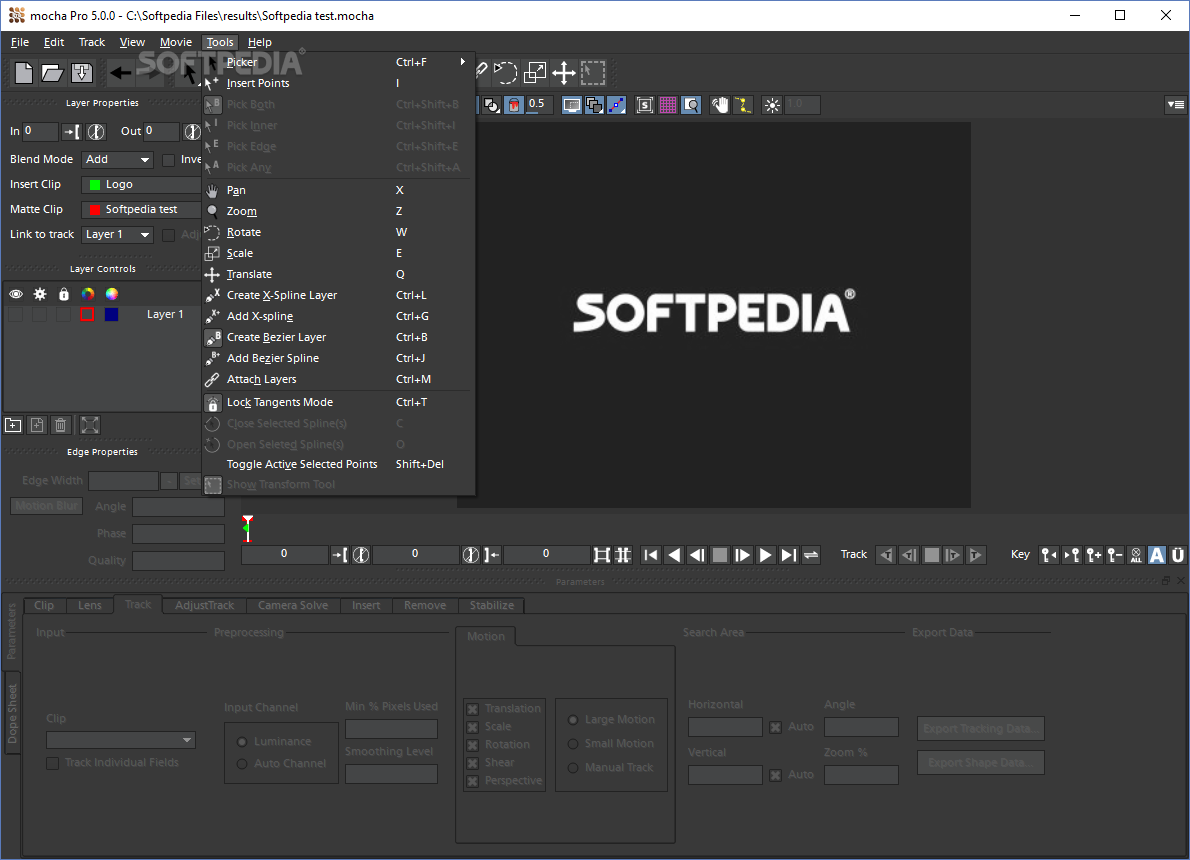Toggle the Autokey 'A' button
This screenshot has height=860, width=1190.
pos(1157,555)
